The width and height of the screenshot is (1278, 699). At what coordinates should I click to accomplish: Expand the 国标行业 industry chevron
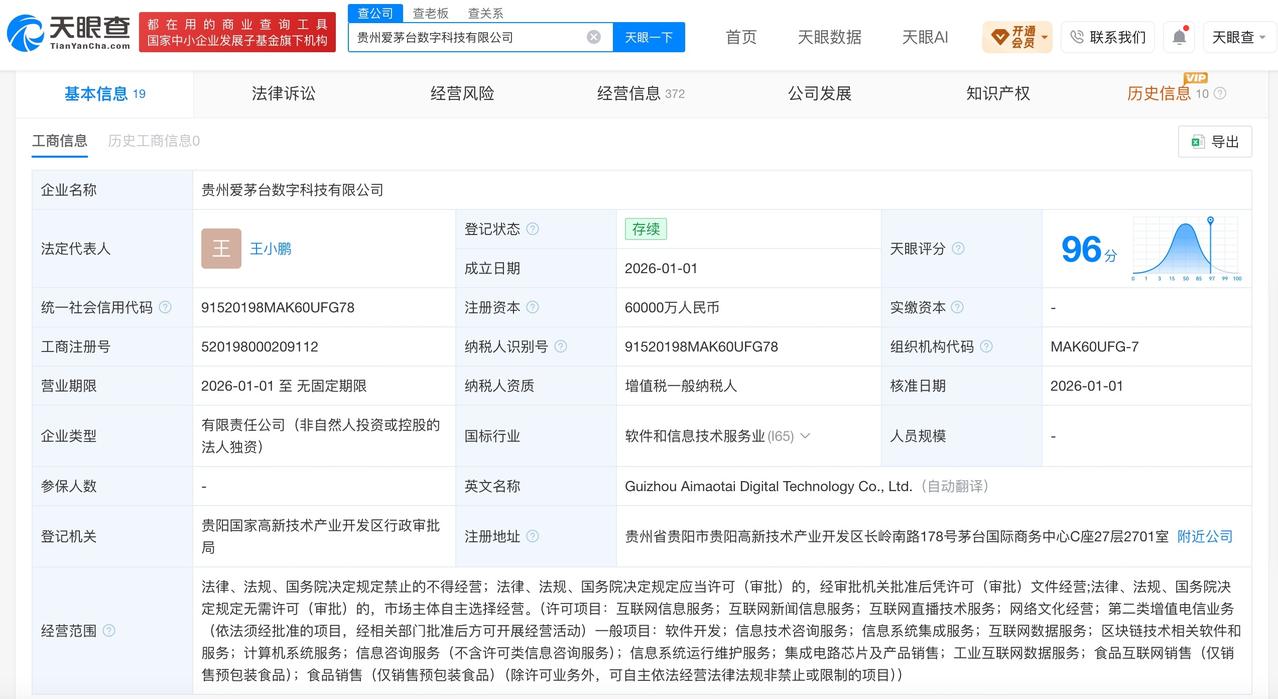(805, 436)
